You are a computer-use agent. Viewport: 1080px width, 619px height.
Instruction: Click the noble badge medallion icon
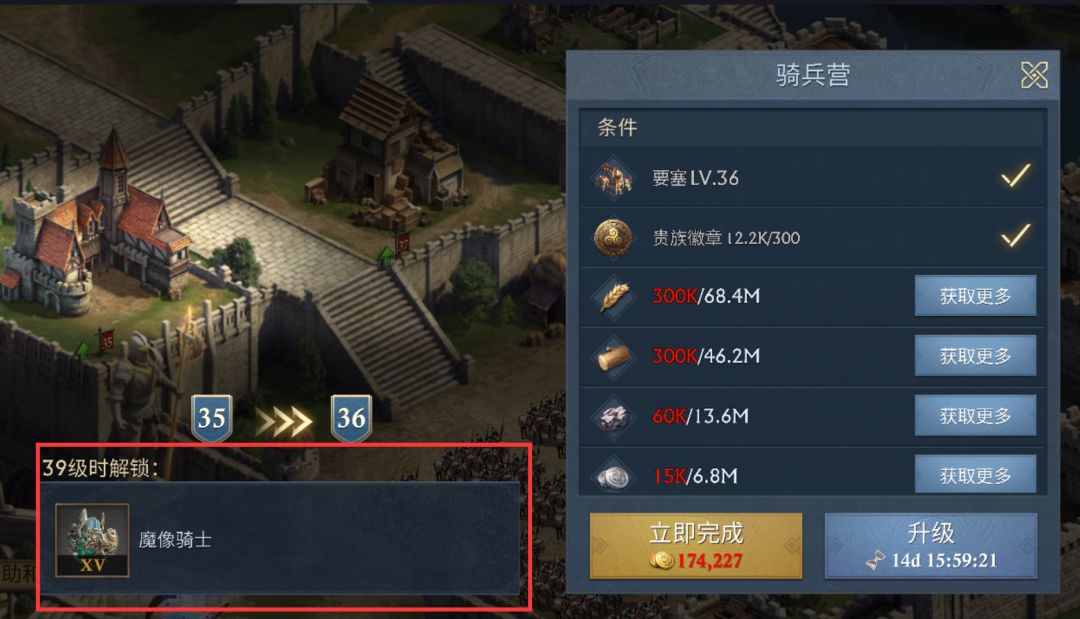(613, 238)
